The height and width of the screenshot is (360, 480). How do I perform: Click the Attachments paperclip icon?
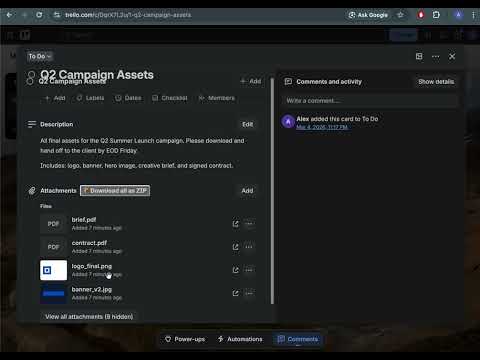[32, 191]
